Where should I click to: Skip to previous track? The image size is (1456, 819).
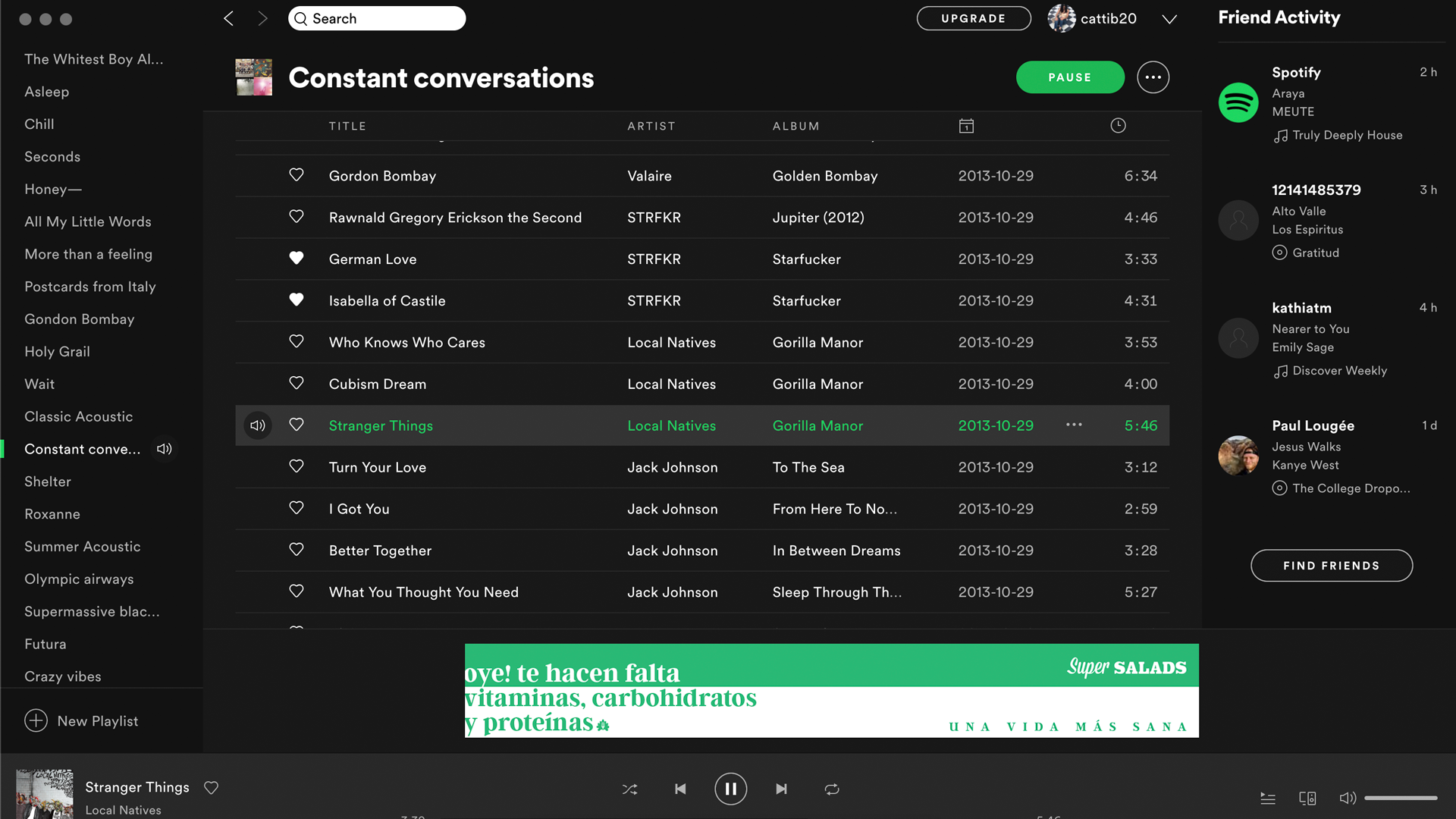click(x=680, y=789)
